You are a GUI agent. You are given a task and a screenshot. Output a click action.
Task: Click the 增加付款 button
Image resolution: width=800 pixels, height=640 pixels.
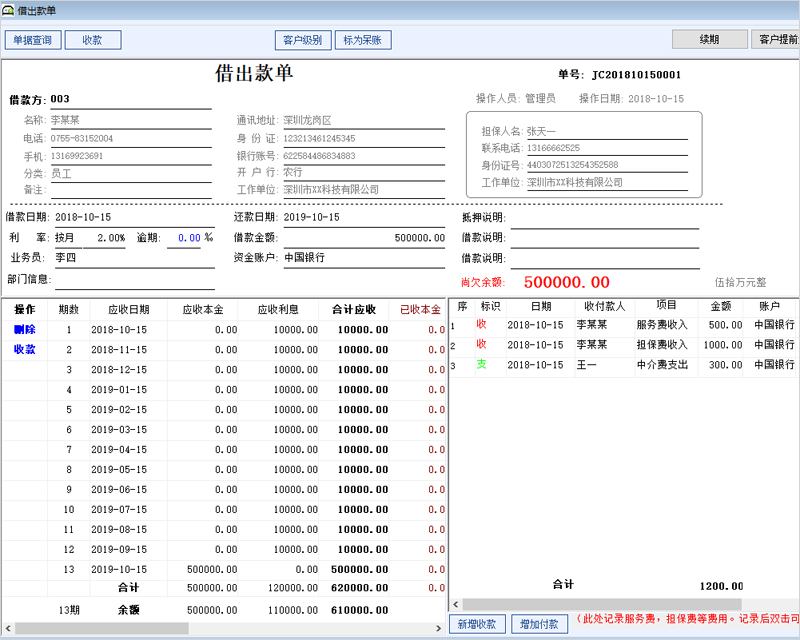(539, 624)
